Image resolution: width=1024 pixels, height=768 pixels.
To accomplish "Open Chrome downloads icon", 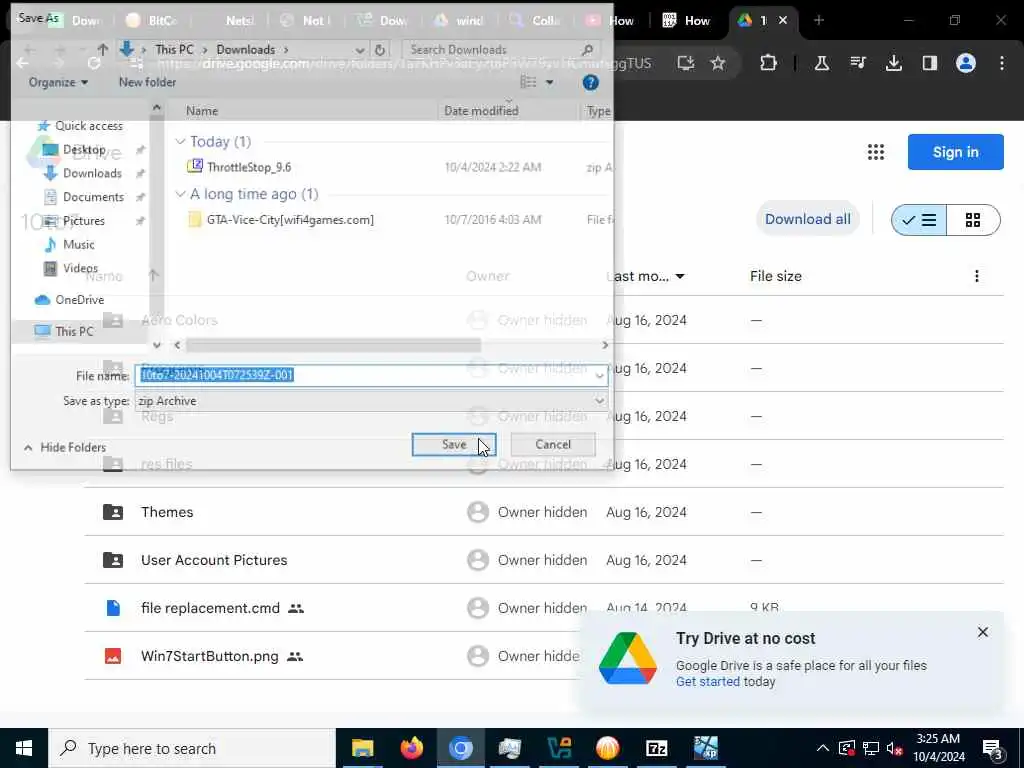I will (x=893, y=63).
